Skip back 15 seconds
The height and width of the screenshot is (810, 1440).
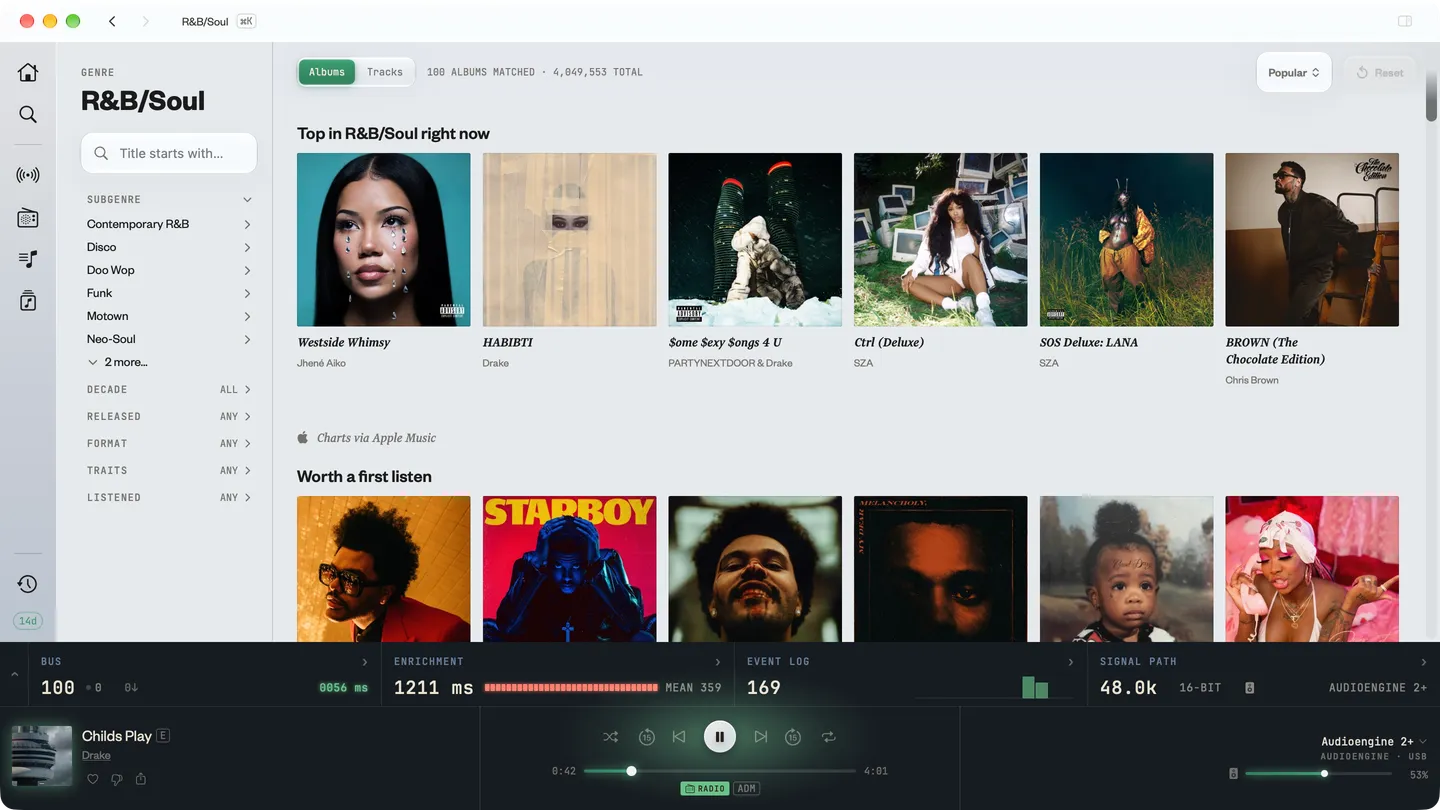[x=647, y=737]
